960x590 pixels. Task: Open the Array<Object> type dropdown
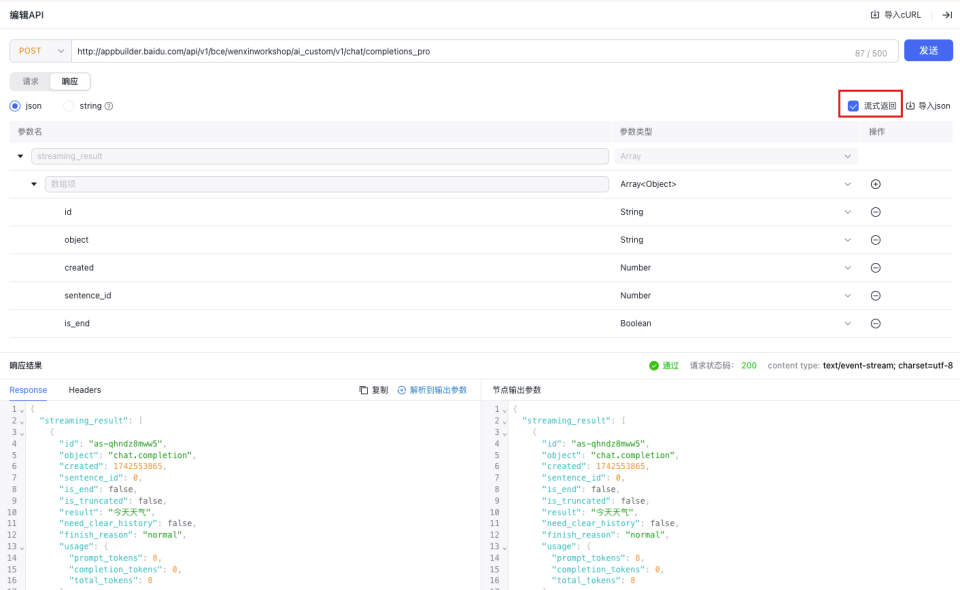pos(735,184)
